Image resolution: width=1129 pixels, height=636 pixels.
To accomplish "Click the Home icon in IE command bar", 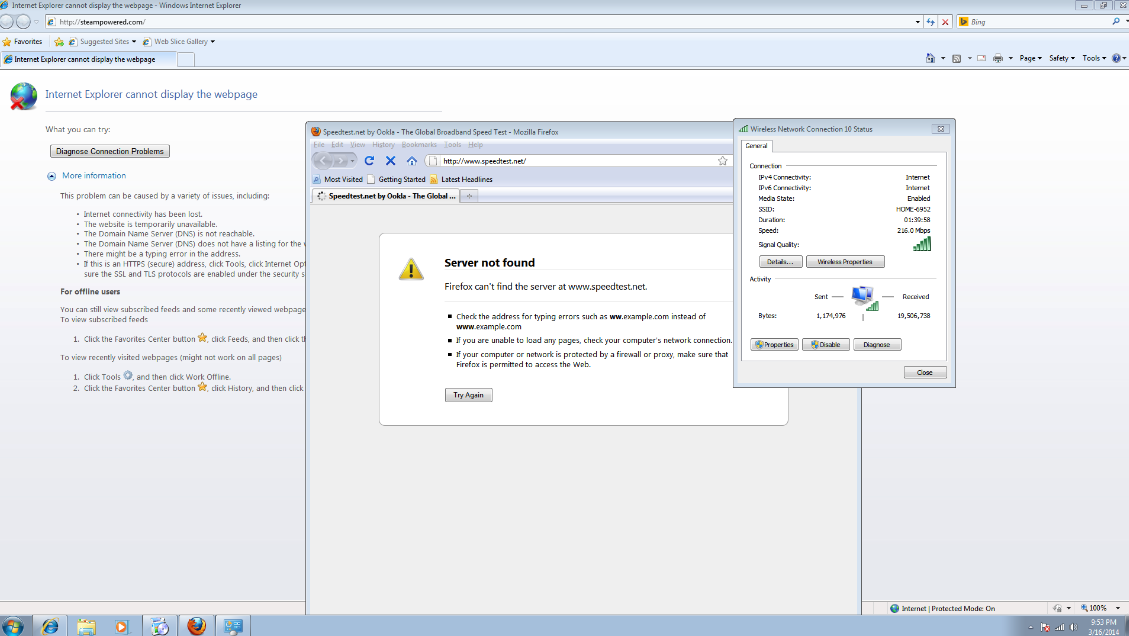I will [930, 58].
